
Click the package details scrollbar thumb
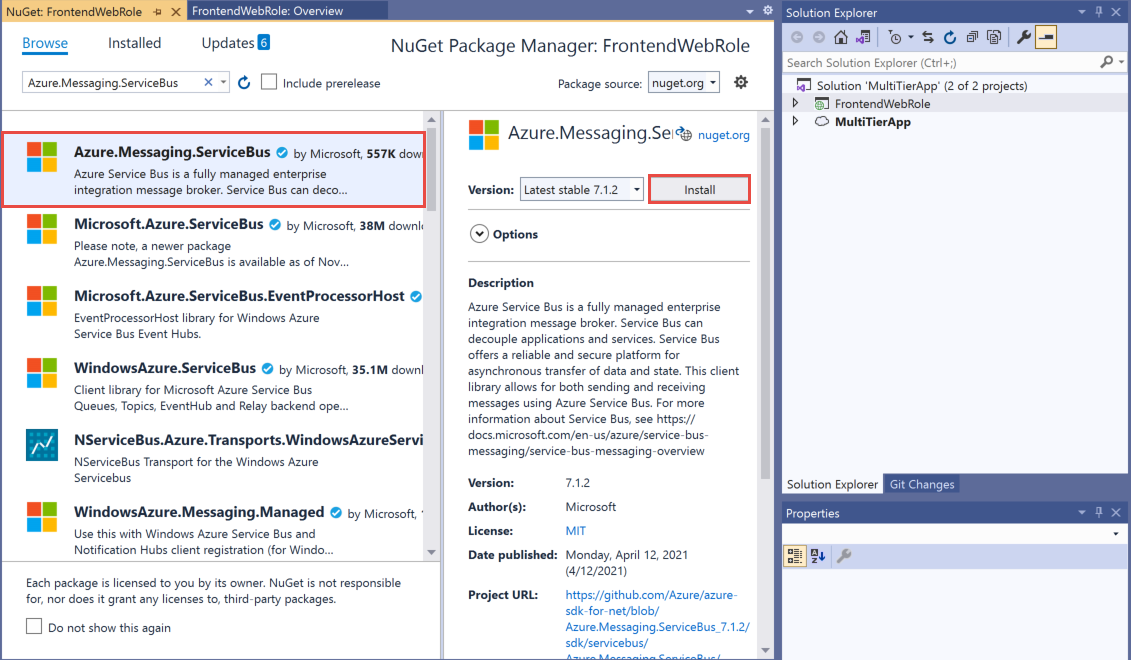pos(765,303)
